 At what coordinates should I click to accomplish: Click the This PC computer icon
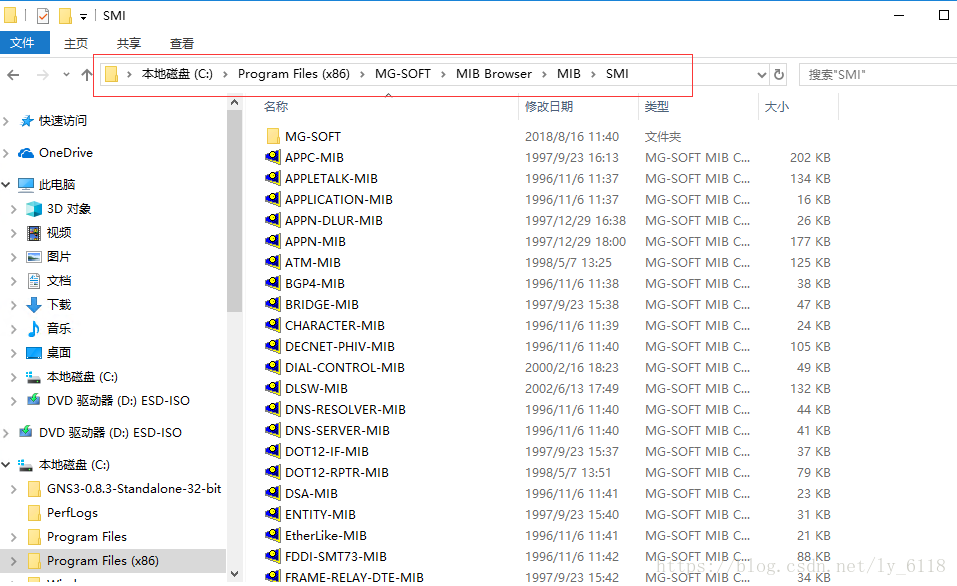click(x=26, y=184)
